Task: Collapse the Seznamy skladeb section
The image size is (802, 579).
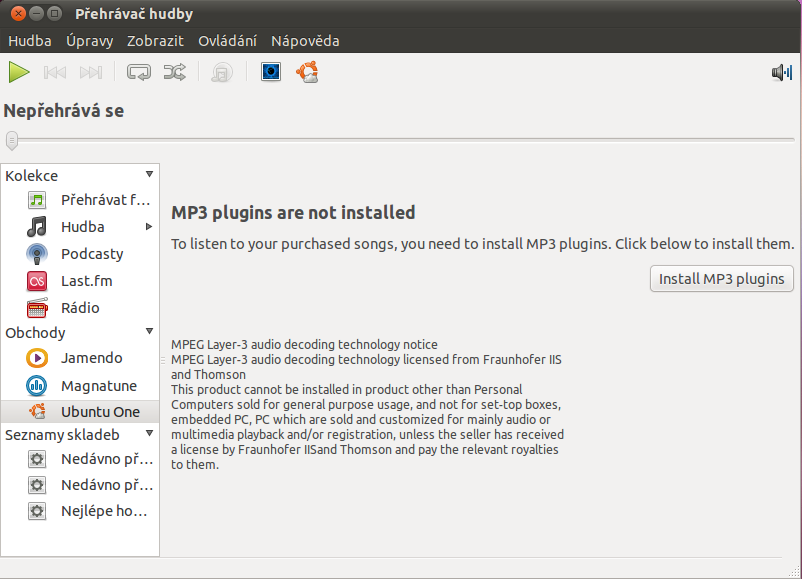Action: [149, 434]
